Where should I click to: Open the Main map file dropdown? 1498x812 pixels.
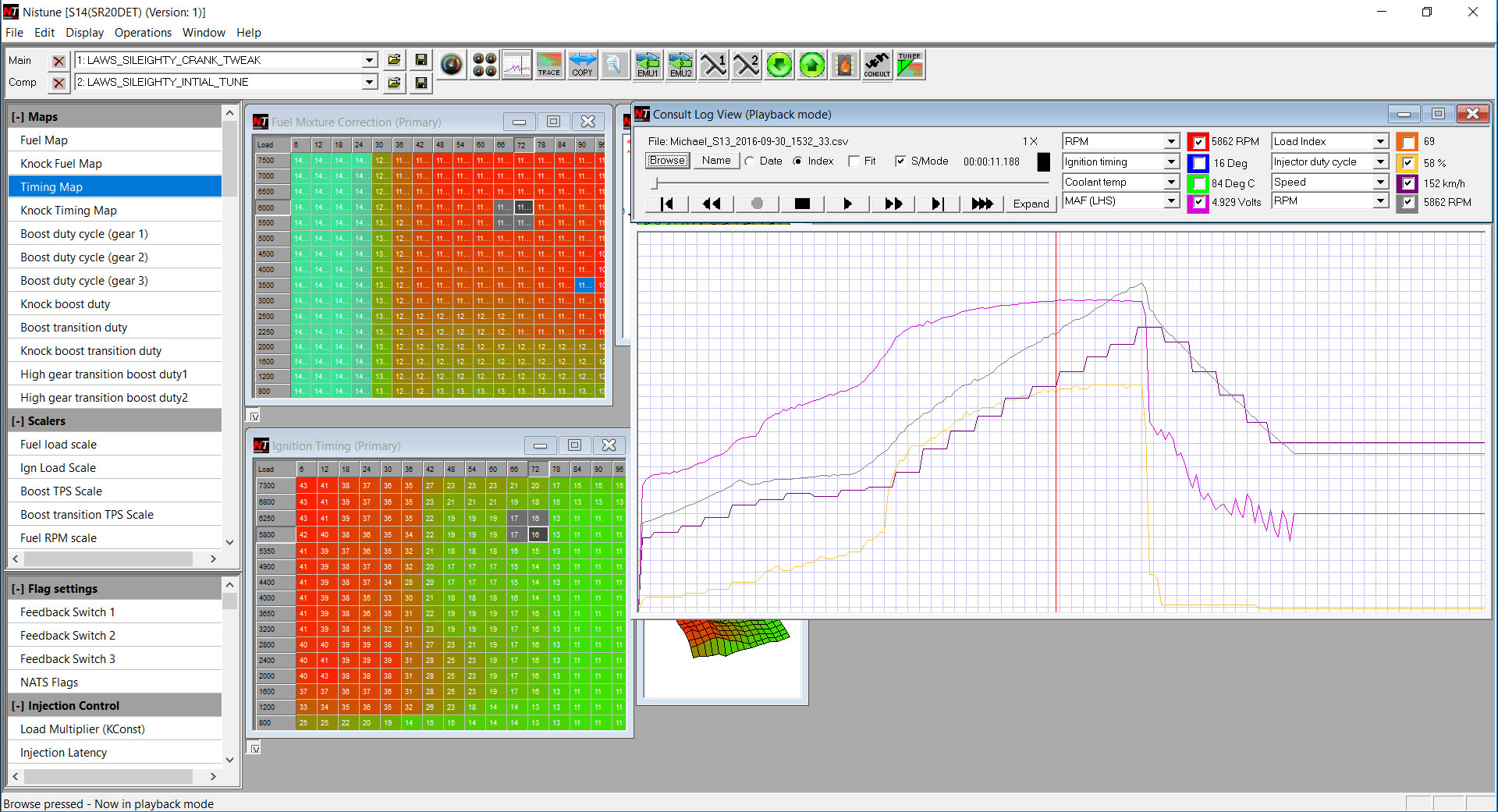(x=369, y=60)
